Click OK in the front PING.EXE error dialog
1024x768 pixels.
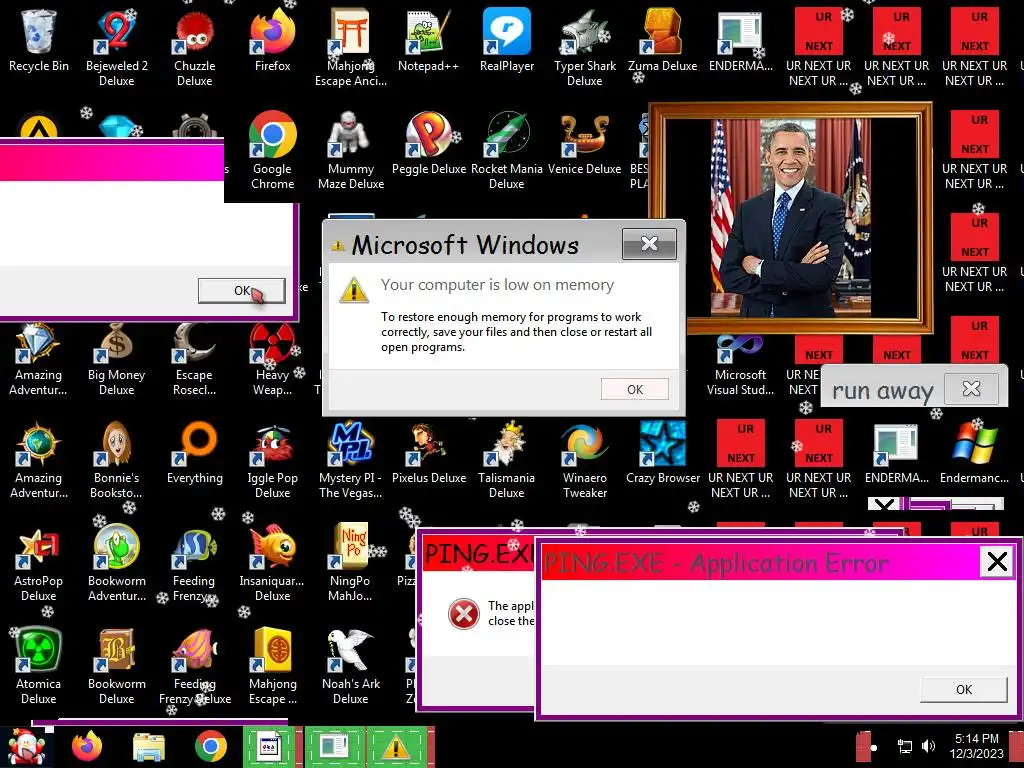964,690
